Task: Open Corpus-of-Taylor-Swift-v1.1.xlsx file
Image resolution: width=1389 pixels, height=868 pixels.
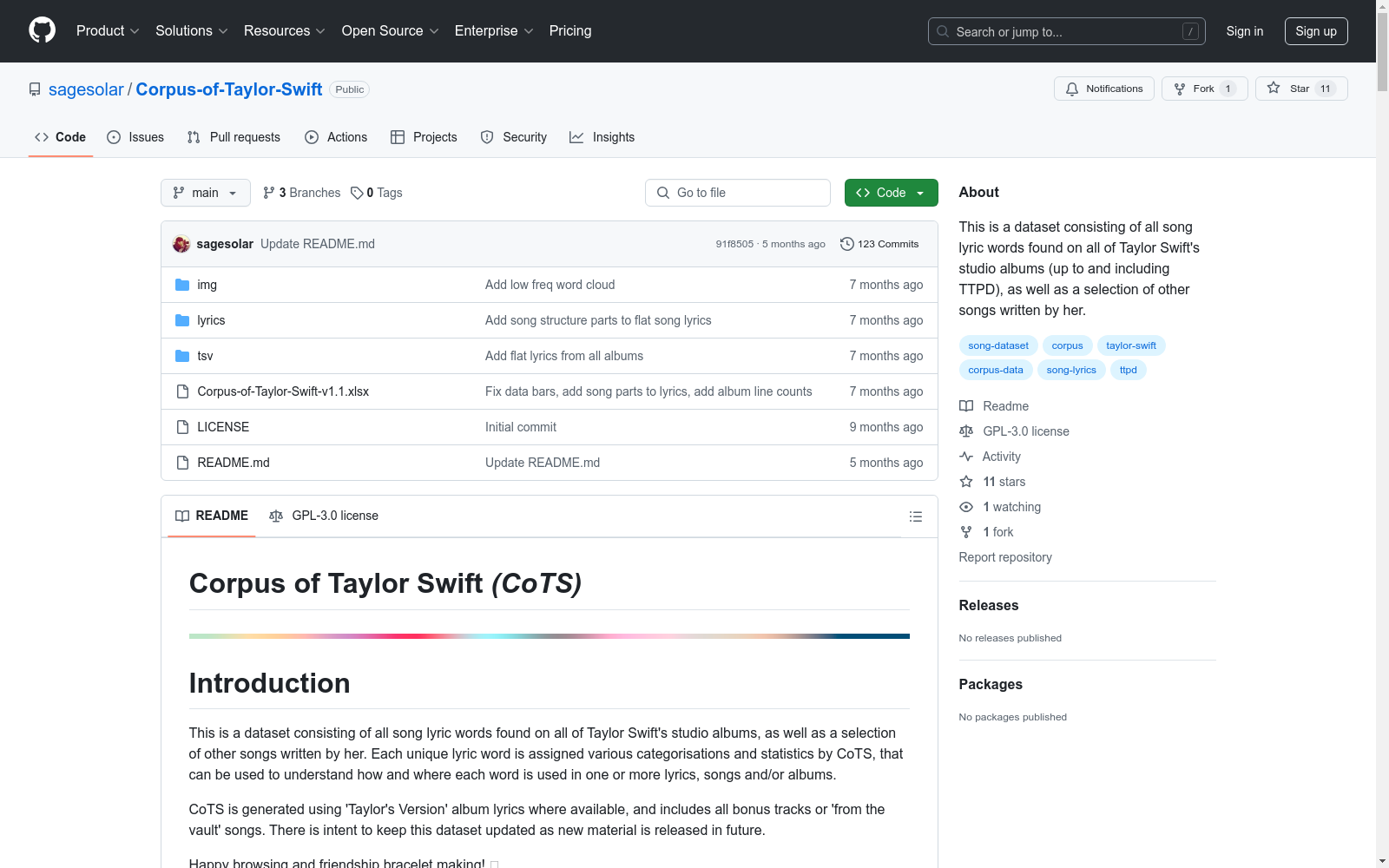Action: (x=283, y=391)
